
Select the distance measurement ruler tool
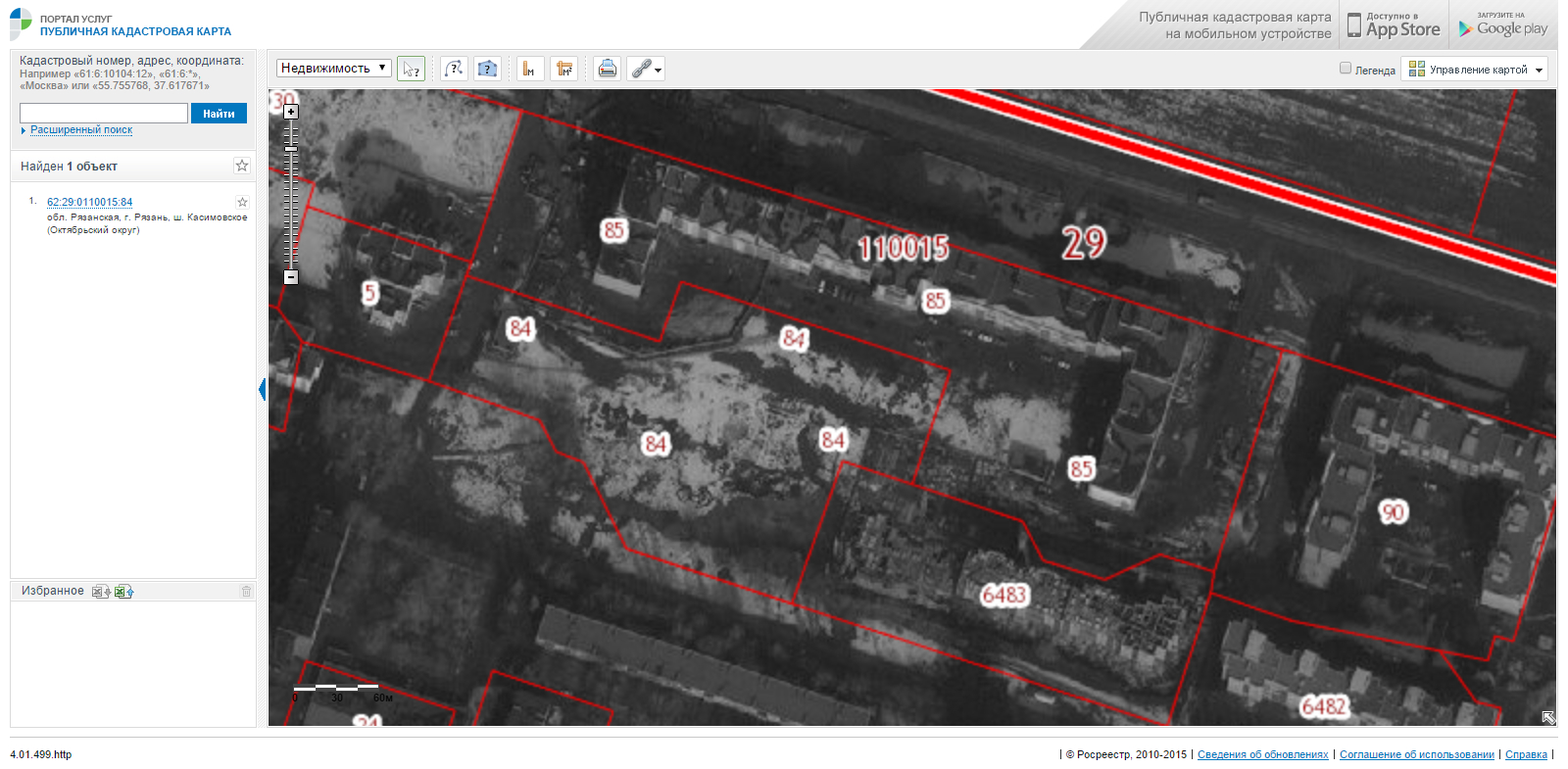tap(530, 69)
